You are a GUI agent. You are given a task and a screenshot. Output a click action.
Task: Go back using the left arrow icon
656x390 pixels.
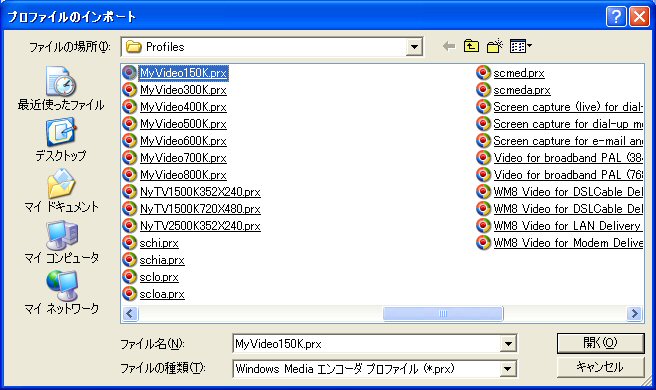449,46
